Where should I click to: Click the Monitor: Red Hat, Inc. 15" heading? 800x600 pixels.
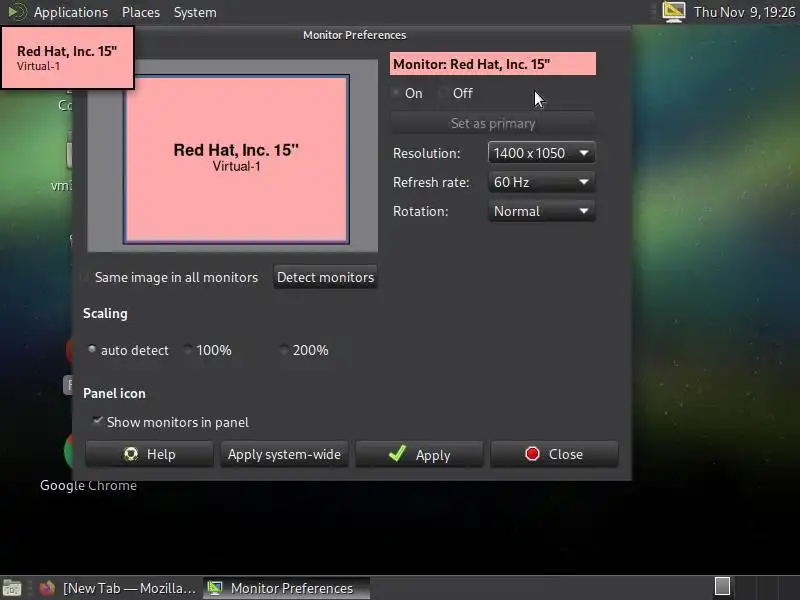point(493,64)
